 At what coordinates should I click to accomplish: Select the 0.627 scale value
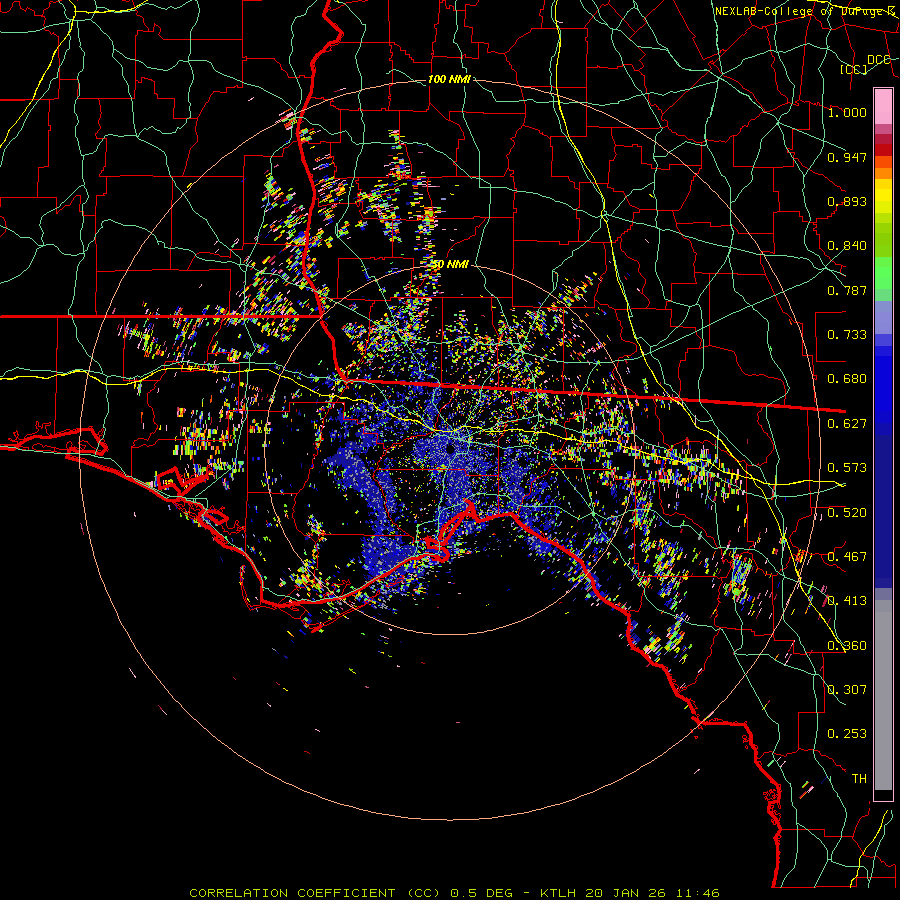[847, 424]
